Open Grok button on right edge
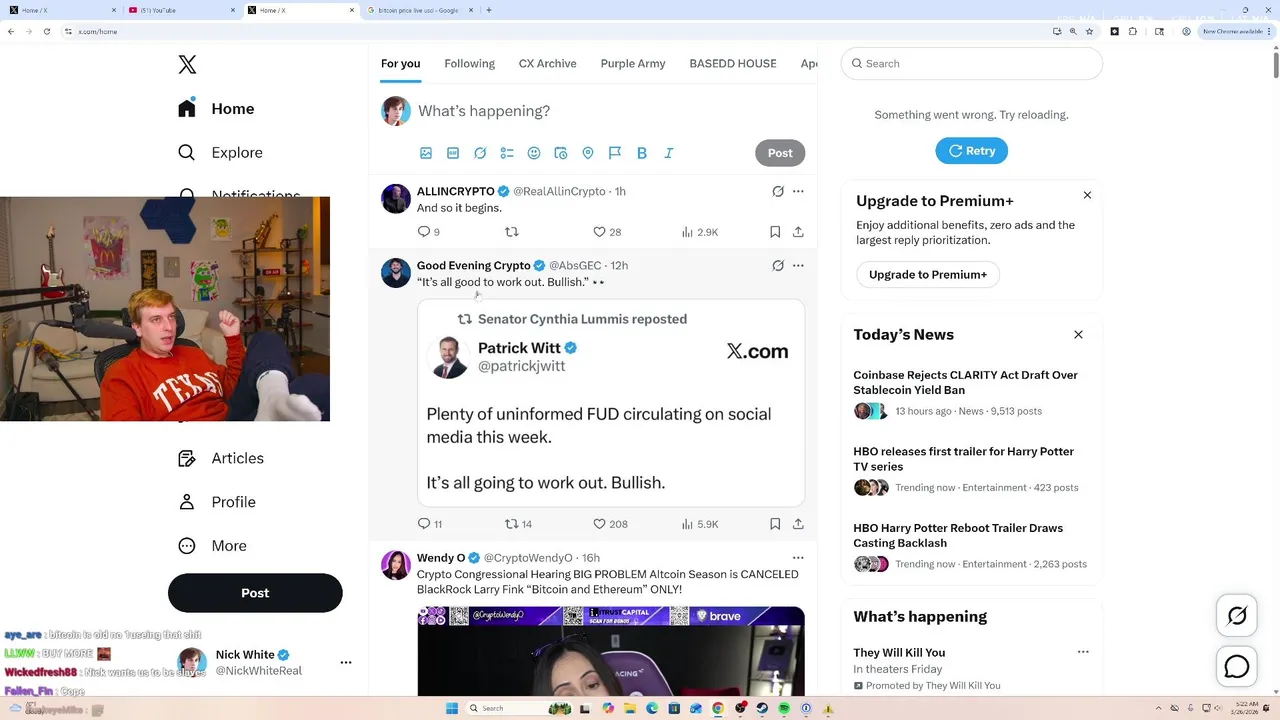Screen dimensions: 1280x720 pyautogui.click(x=1237, y=616)
